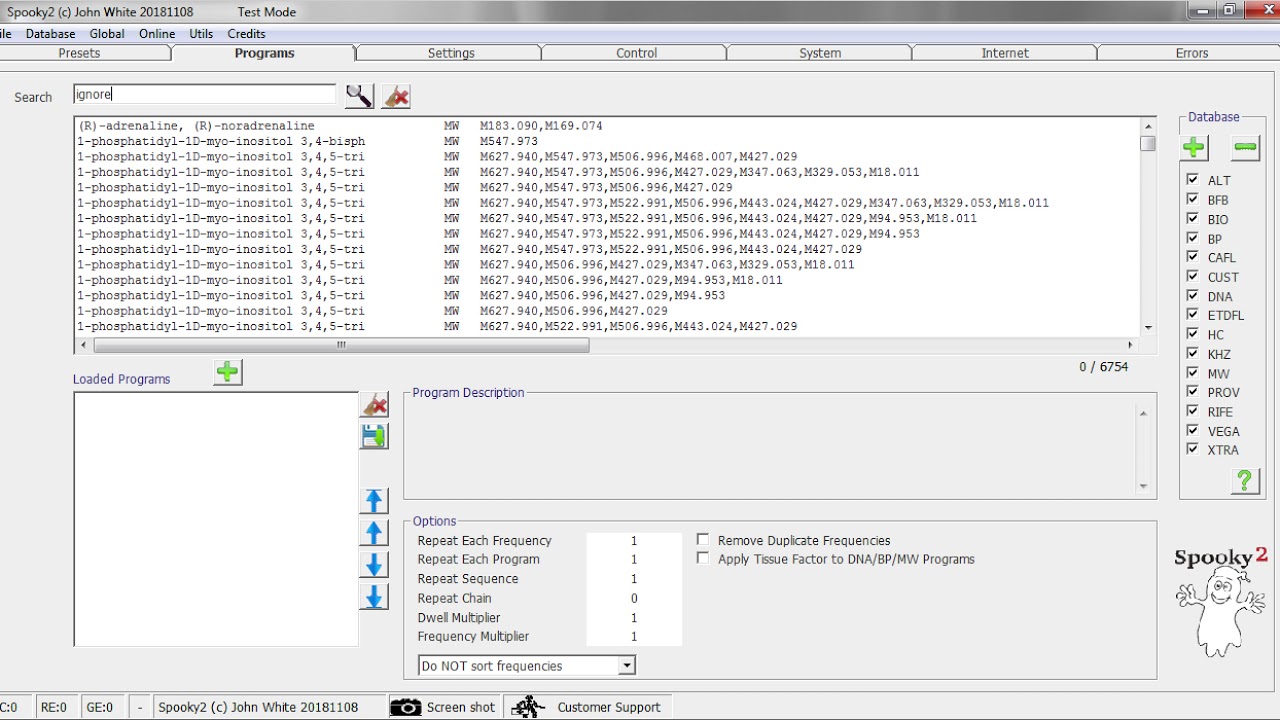Viewport: 1280px width, 720px height.
Task: Edit Repeat Sequence value
Action: (634, 579)
